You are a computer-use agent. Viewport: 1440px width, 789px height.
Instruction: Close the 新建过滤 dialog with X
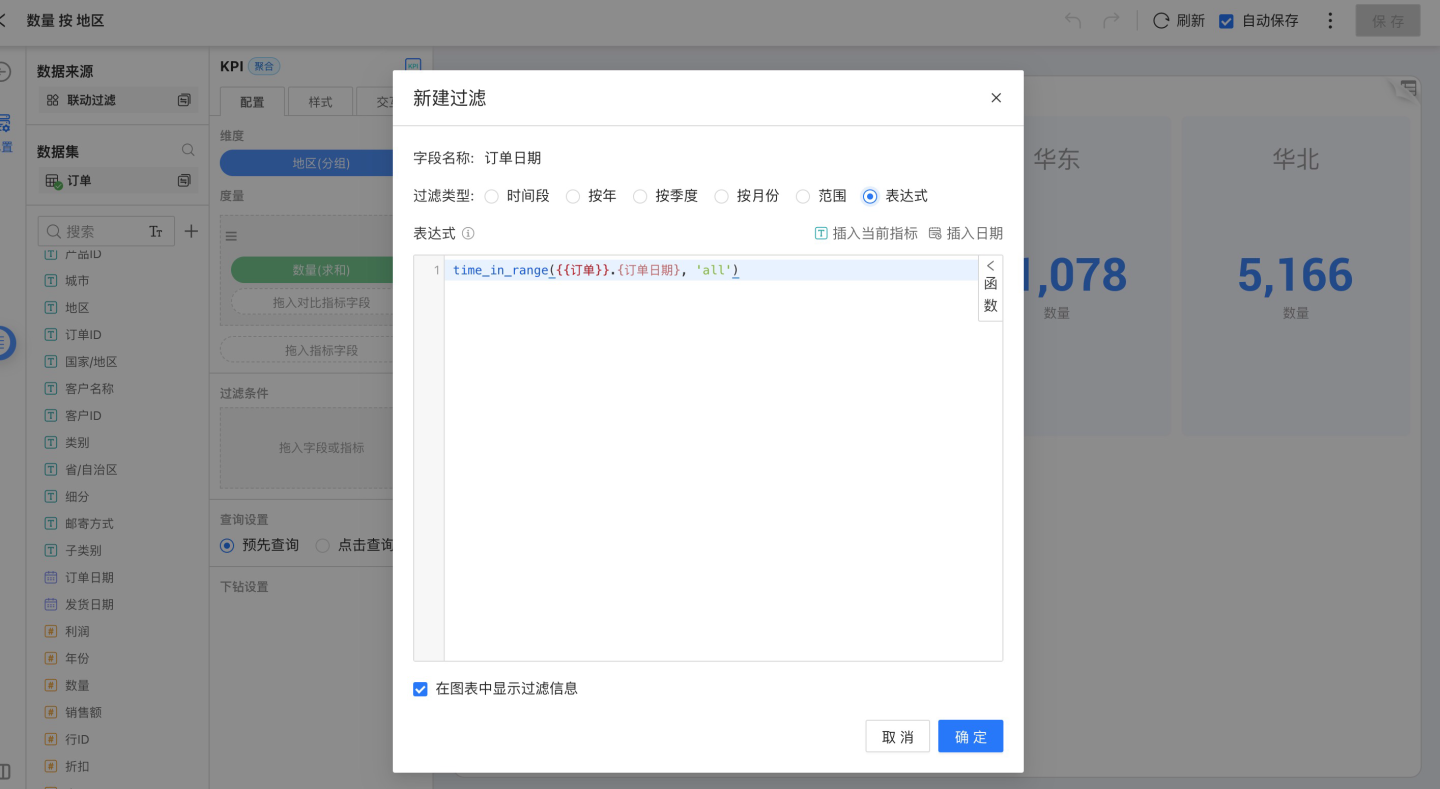tap(995, 98)
